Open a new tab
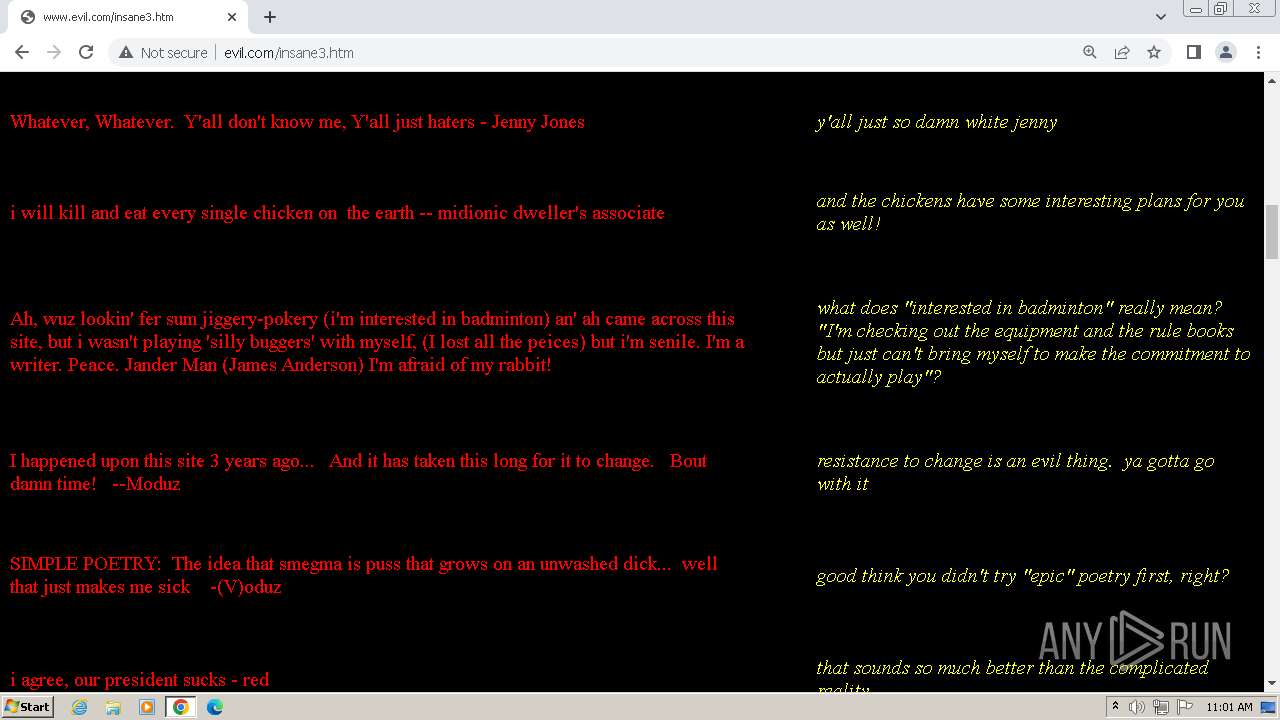The width and height of the screenshot is (1280, 720). 270,16
